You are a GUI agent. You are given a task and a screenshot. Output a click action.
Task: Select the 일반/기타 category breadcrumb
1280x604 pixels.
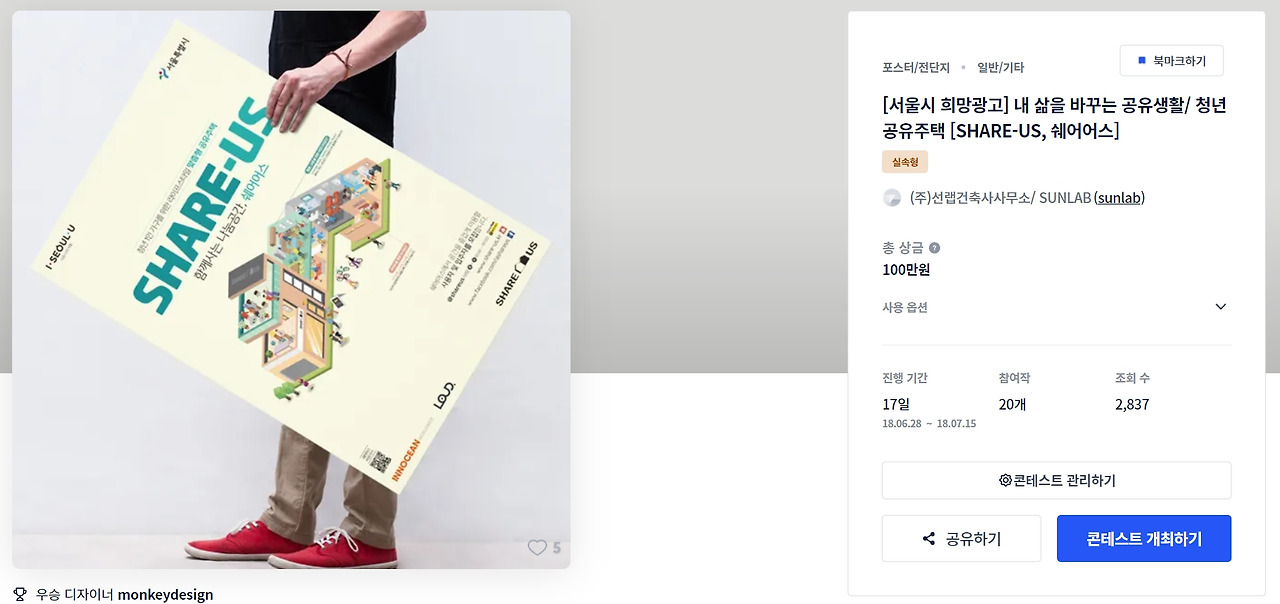(1000, 67)
